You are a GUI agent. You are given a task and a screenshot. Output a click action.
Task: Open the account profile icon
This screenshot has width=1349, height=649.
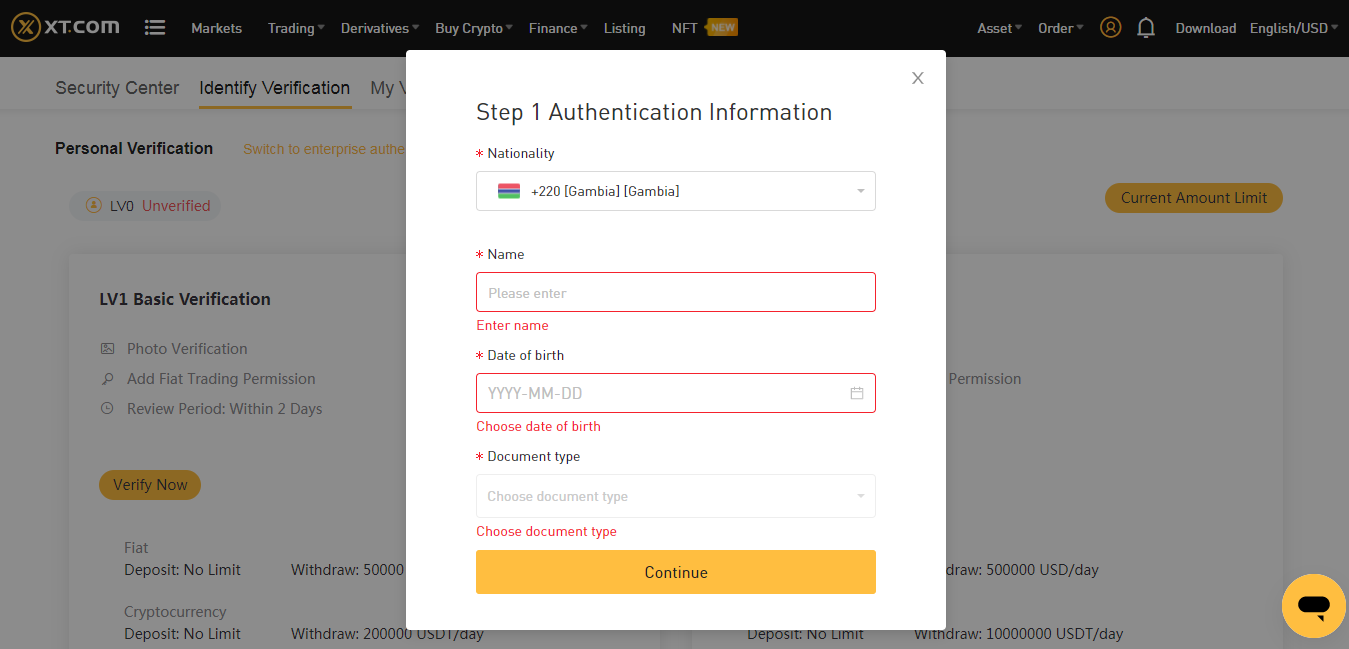1110,27
